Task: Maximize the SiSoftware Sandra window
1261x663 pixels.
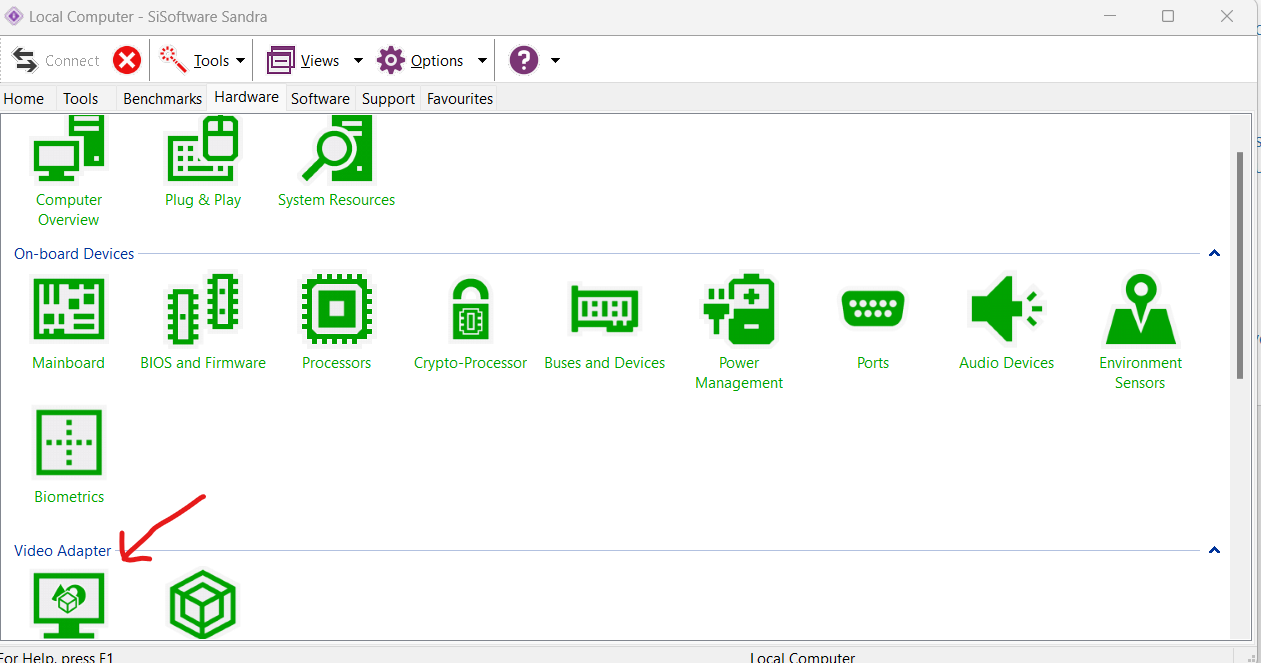Action: click(1168, 17)
